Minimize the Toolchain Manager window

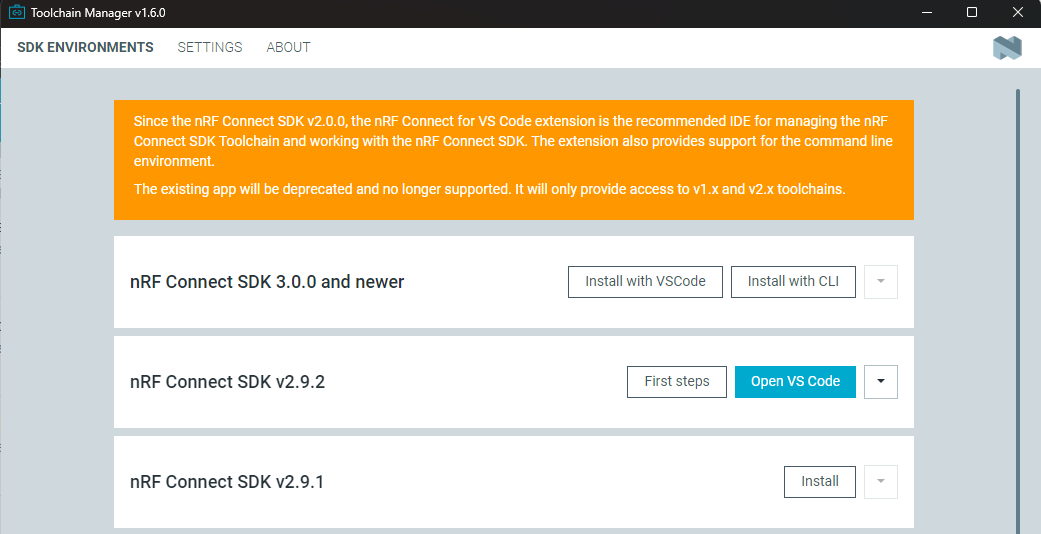pyautogui.click(x=927, y=13)
